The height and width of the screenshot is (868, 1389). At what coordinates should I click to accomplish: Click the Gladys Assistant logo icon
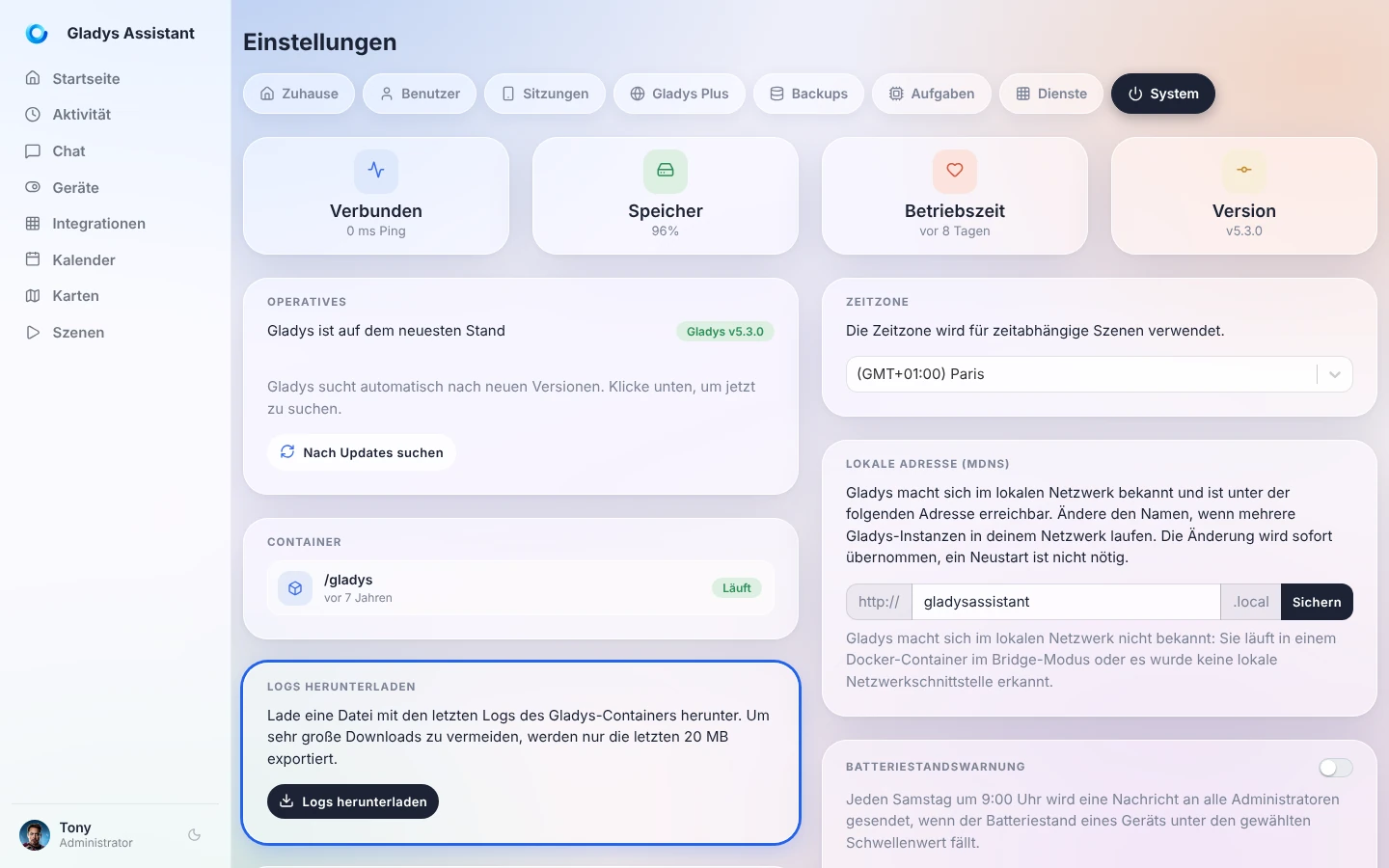pos(37,34)
